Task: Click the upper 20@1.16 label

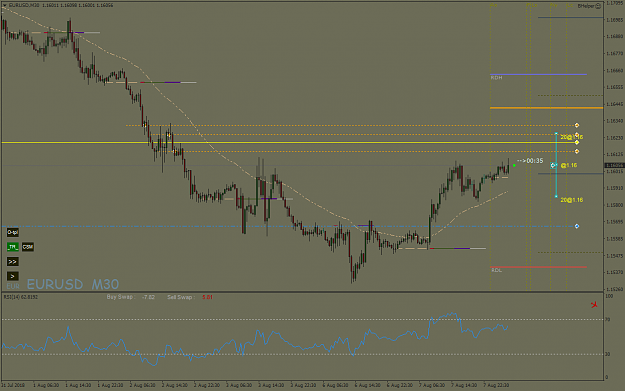Action: click(572, 137)
